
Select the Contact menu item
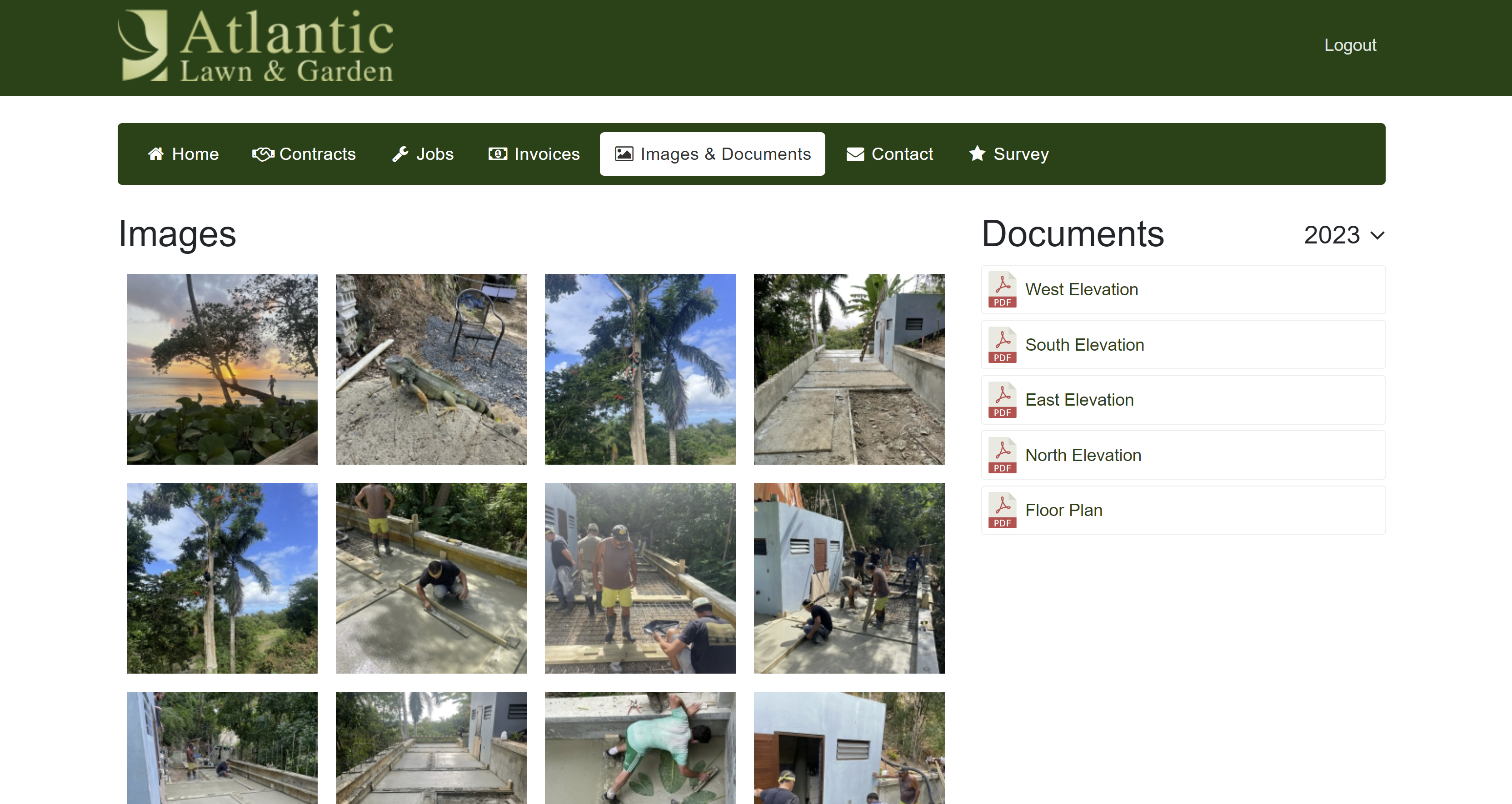890,154
